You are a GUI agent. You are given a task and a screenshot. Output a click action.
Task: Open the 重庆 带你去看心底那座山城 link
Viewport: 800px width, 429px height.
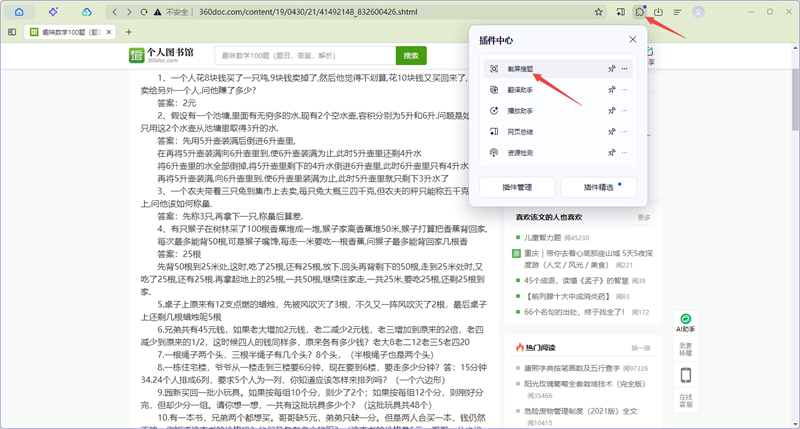tap(588, 259)
